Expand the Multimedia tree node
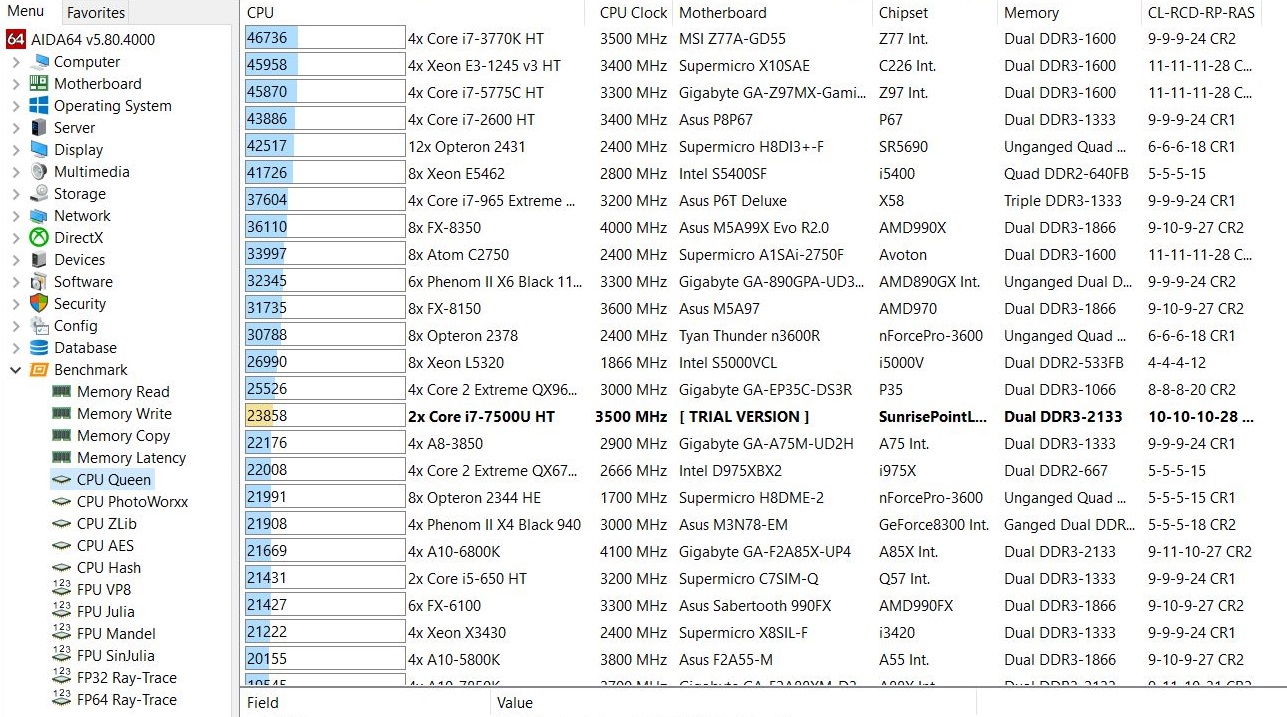Screen dimensions: 1287x717 pyautogui.click(x=15, y=172)
